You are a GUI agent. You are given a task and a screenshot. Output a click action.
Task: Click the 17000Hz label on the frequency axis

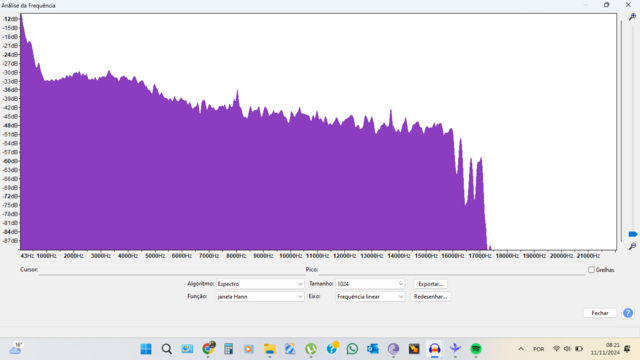point(480,256)
